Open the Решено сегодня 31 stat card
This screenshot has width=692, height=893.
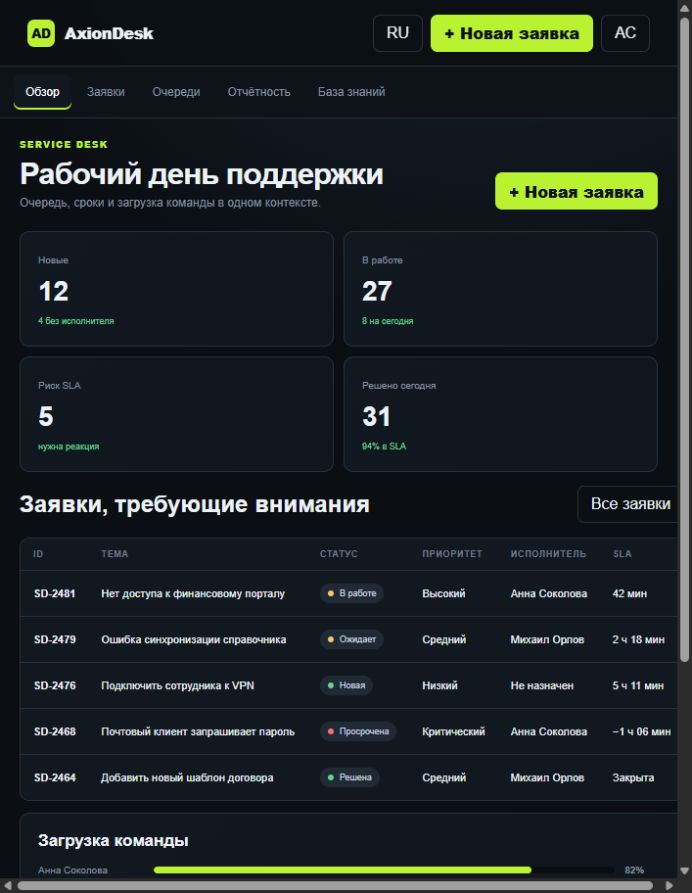click(x=501, y=414)
